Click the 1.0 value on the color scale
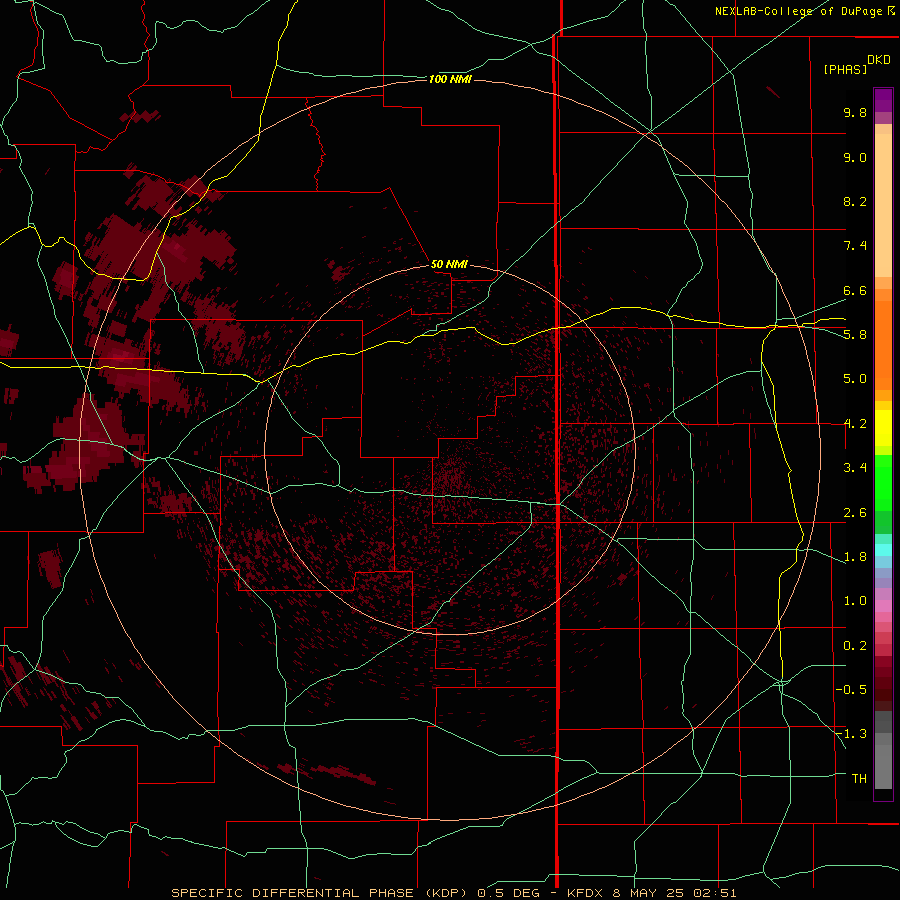 pyautogui.click(x=855, y=601)
